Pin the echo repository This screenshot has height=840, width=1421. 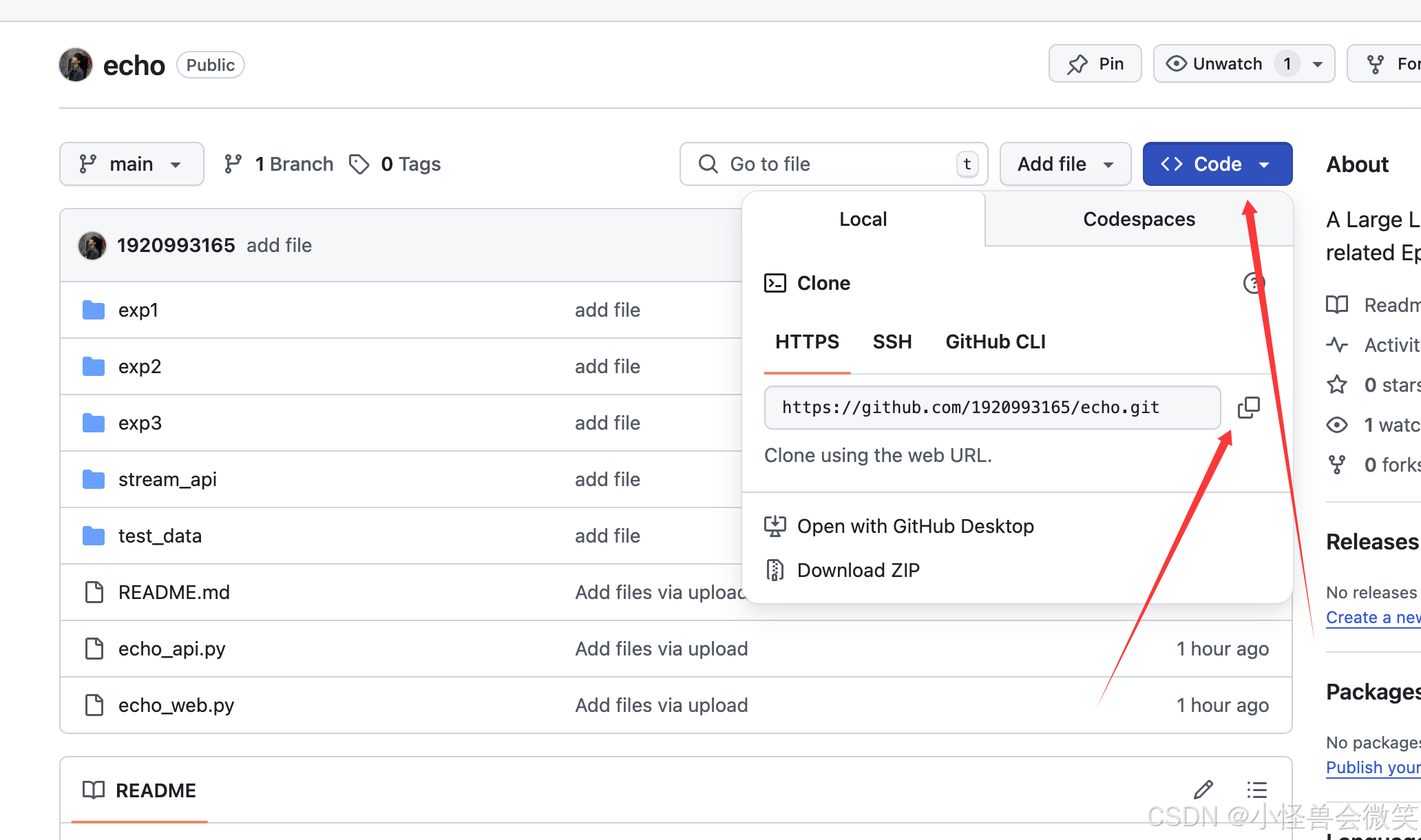(x=1095, y=64)
